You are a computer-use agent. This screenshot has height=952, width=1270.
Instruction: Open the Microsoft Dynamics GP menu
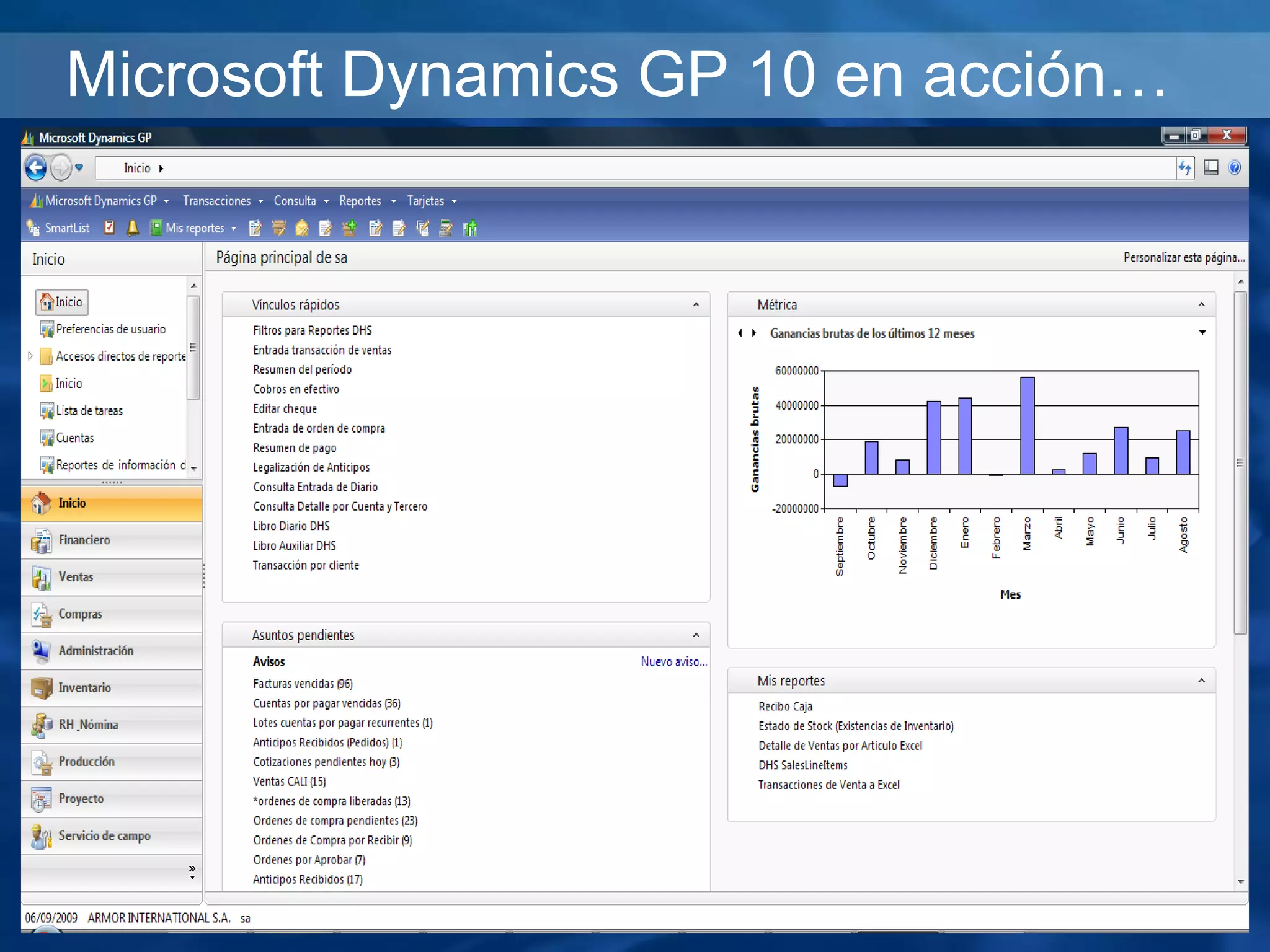tap(99, 201)
